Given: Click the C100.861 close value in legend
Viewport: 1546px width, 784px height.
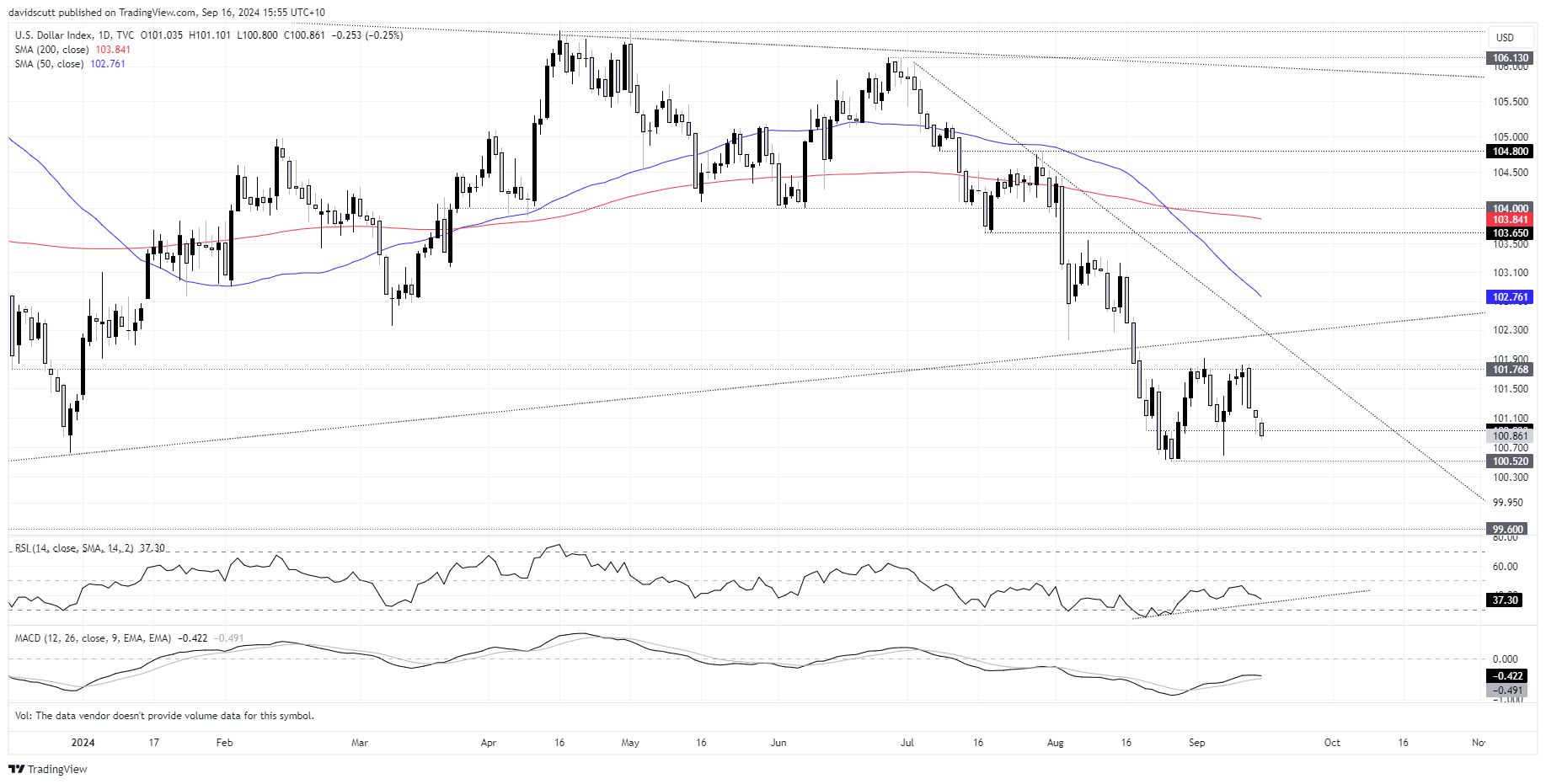Looking at the screenshot, I should [303, 35].
